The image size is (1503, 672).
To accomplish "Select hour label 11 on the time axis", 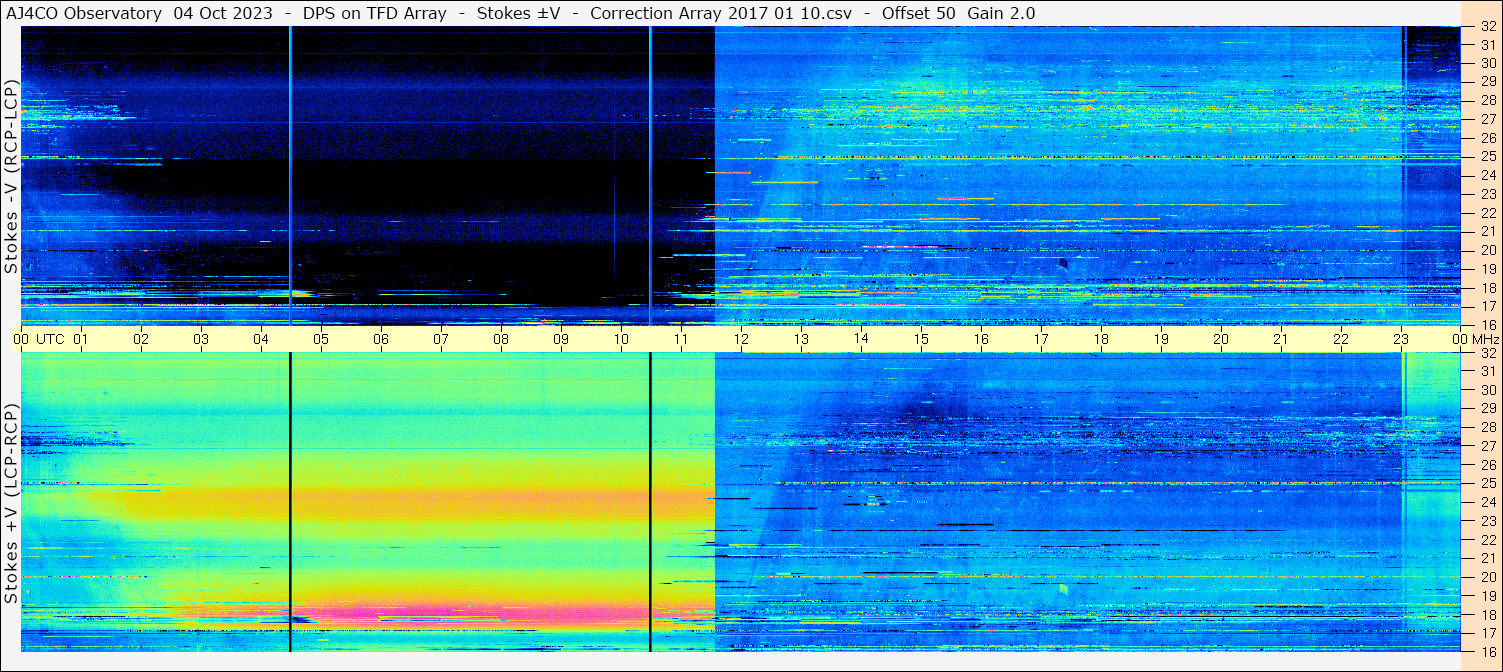I will (681, 339).
